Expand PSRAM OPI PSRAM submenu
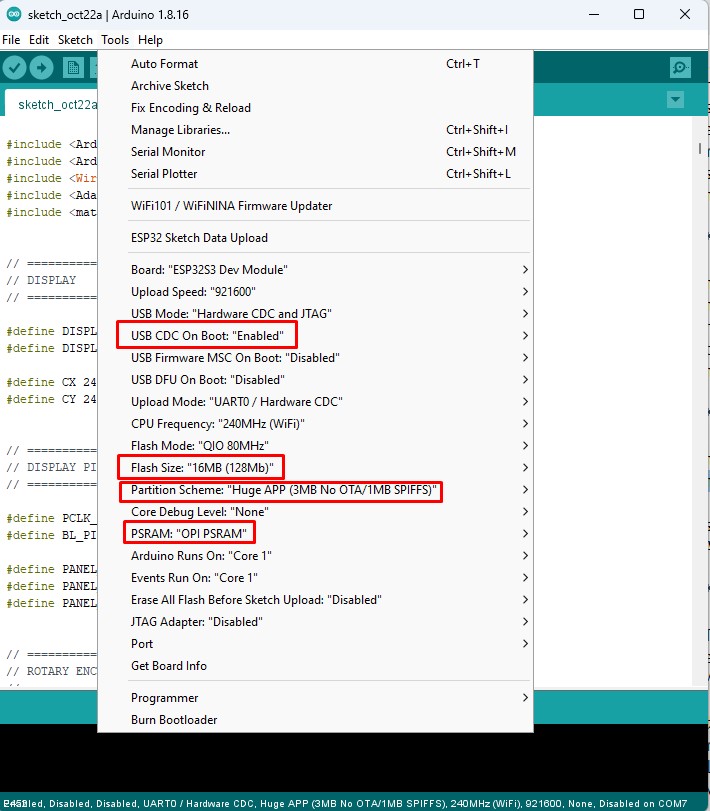This screenshot has width=710, height=811. [x=315, y=534]
